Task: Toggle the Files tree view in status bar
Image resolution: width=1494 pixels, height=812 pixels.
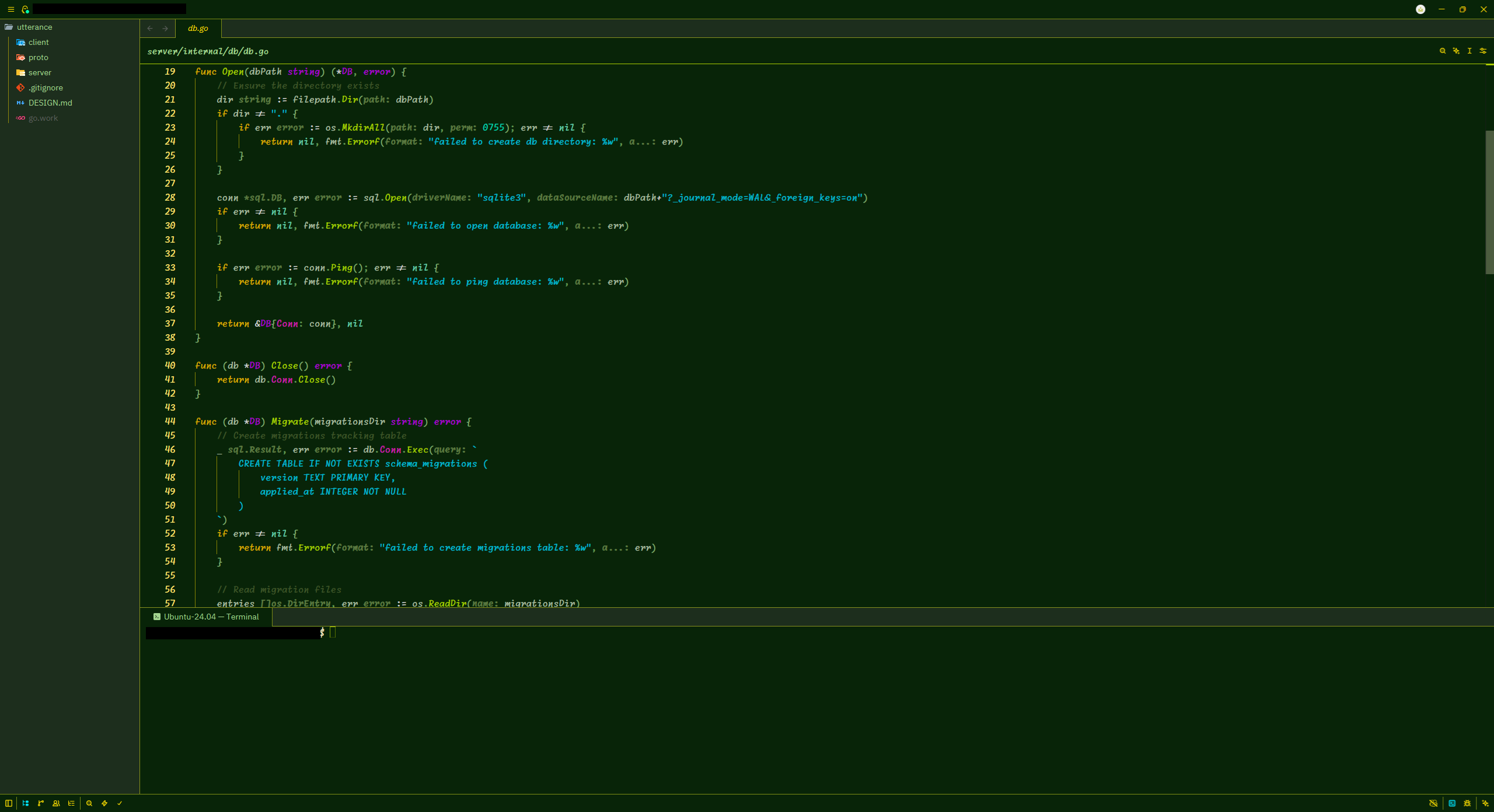Action: (x=26, y=803)
